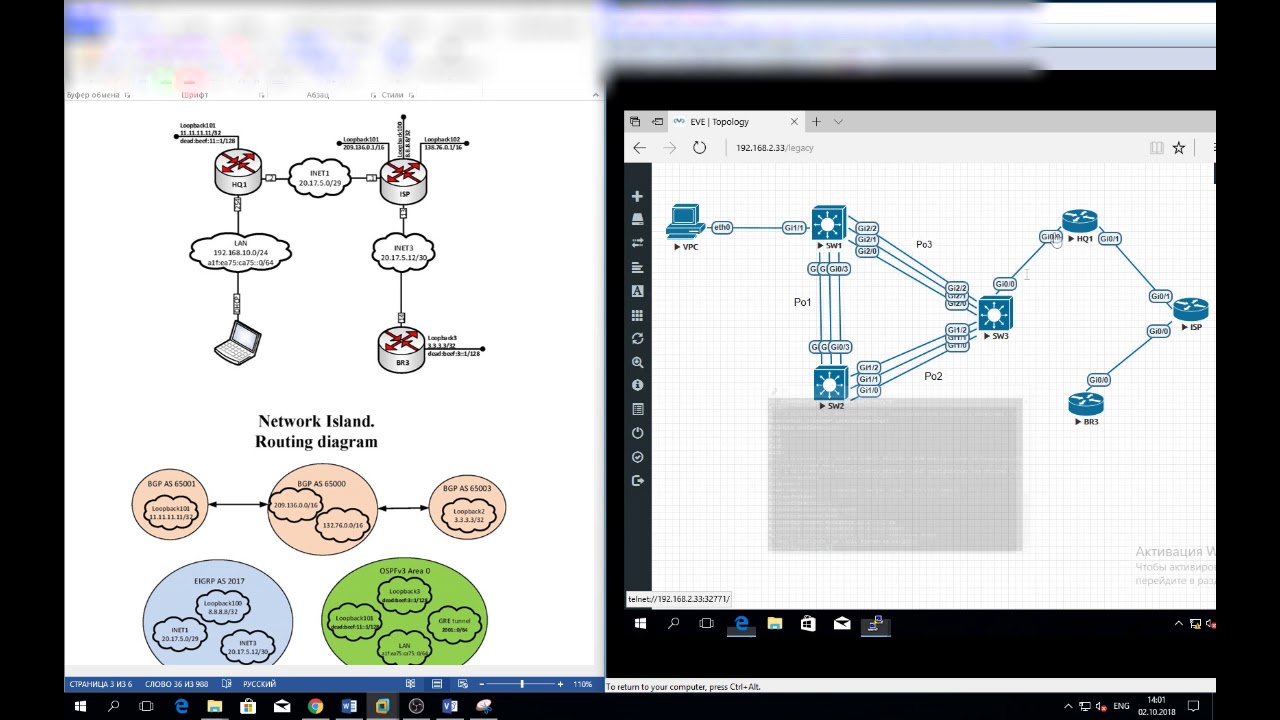Adjust the Word zoom slider handle

point(521,684)
